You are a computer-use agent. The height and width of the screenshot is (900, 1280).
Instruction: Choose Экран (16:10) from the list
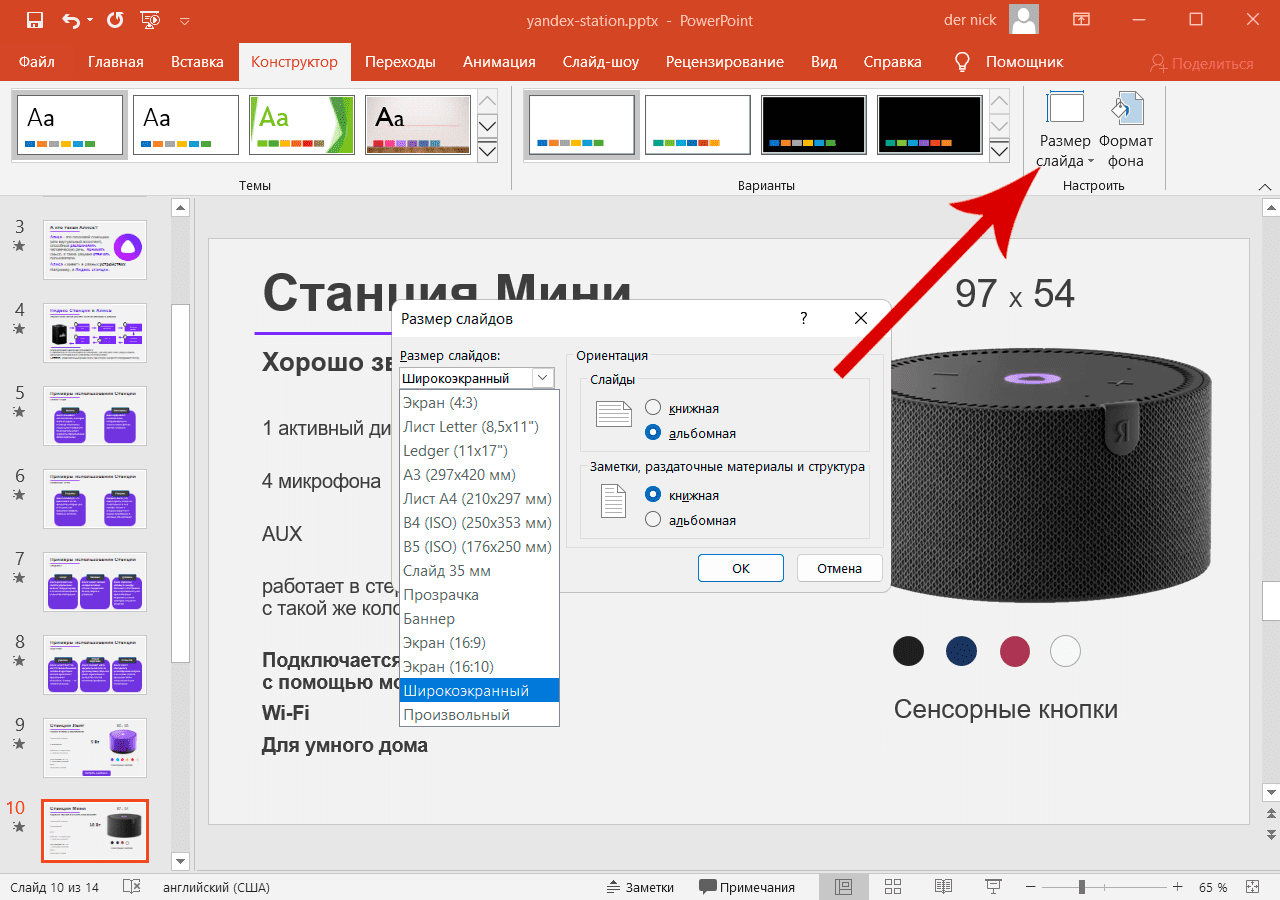point(479,667)
